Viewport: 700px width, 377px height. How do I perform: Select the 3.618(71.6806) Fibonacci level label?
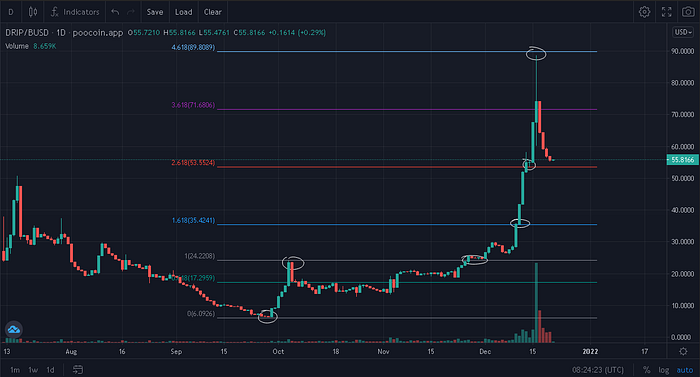click(x=193, y=105)
